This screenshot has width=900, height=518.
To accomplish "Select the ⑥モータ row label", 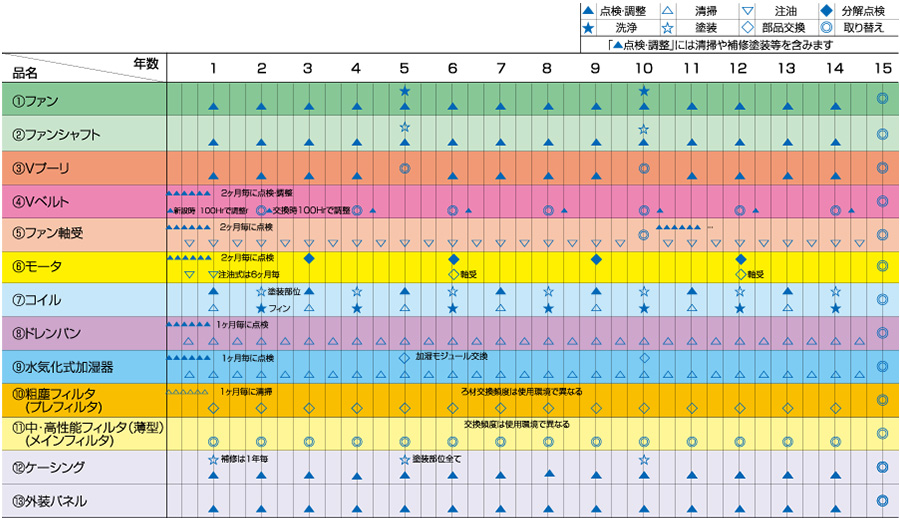I will [37, 266].
